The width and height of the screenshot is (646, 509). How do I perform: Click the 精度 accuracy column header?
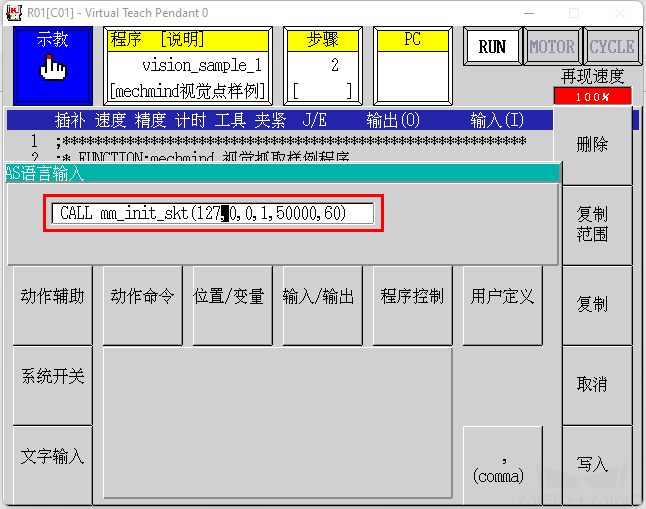[x=150, y=120]
